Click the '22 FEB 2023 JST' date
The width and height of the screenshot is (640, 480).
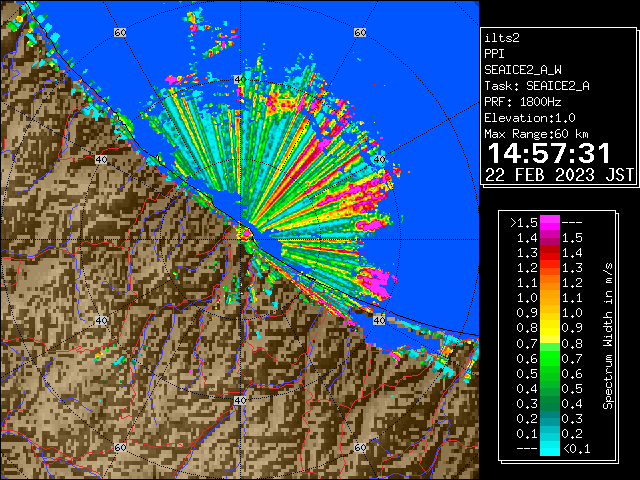[560, 175]
